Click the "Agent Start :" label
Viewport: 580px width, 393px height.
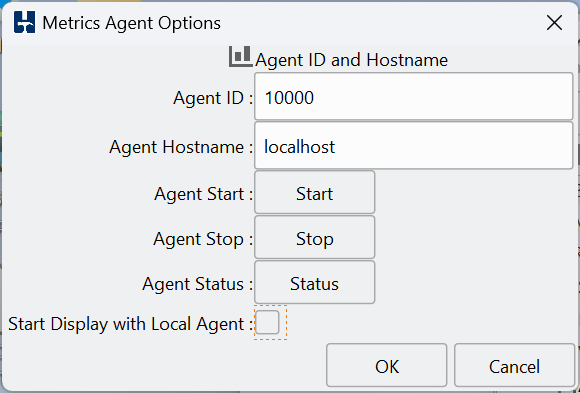[204, 194]
